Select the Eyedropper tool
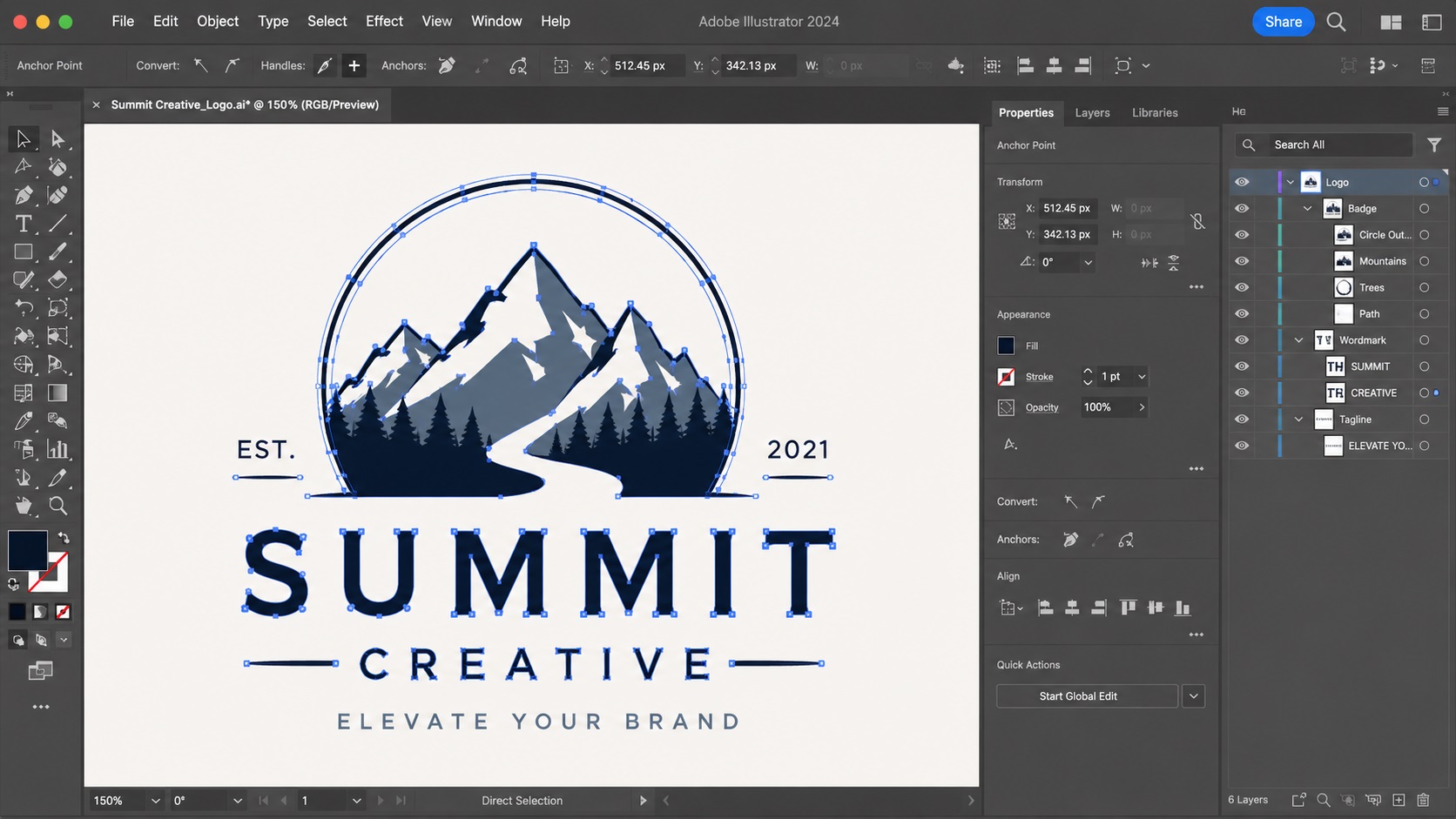The width and height of the screenshot is (1456, 819). pos(24,421)
